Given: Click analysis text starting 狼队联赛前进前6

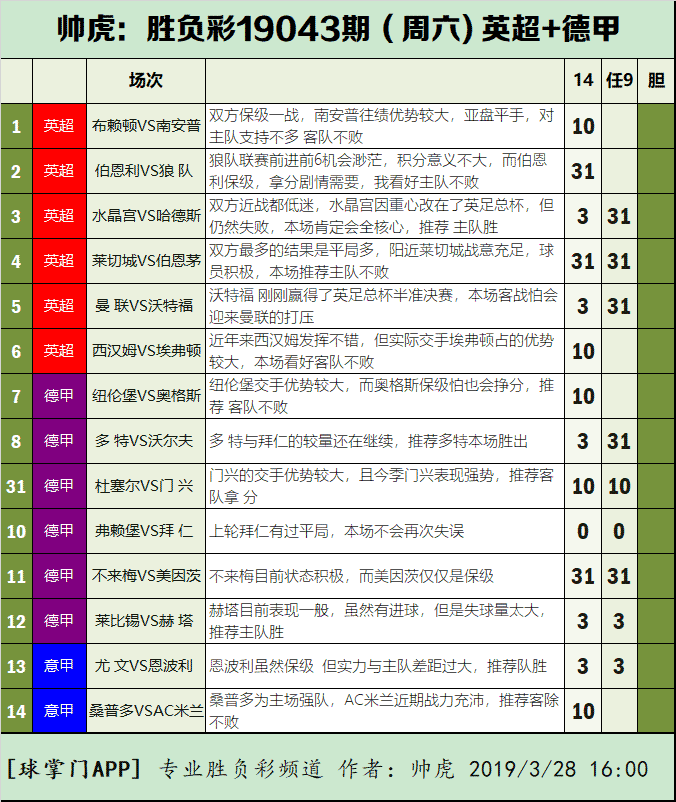Looking at the screenshot, I should point(378,171).
